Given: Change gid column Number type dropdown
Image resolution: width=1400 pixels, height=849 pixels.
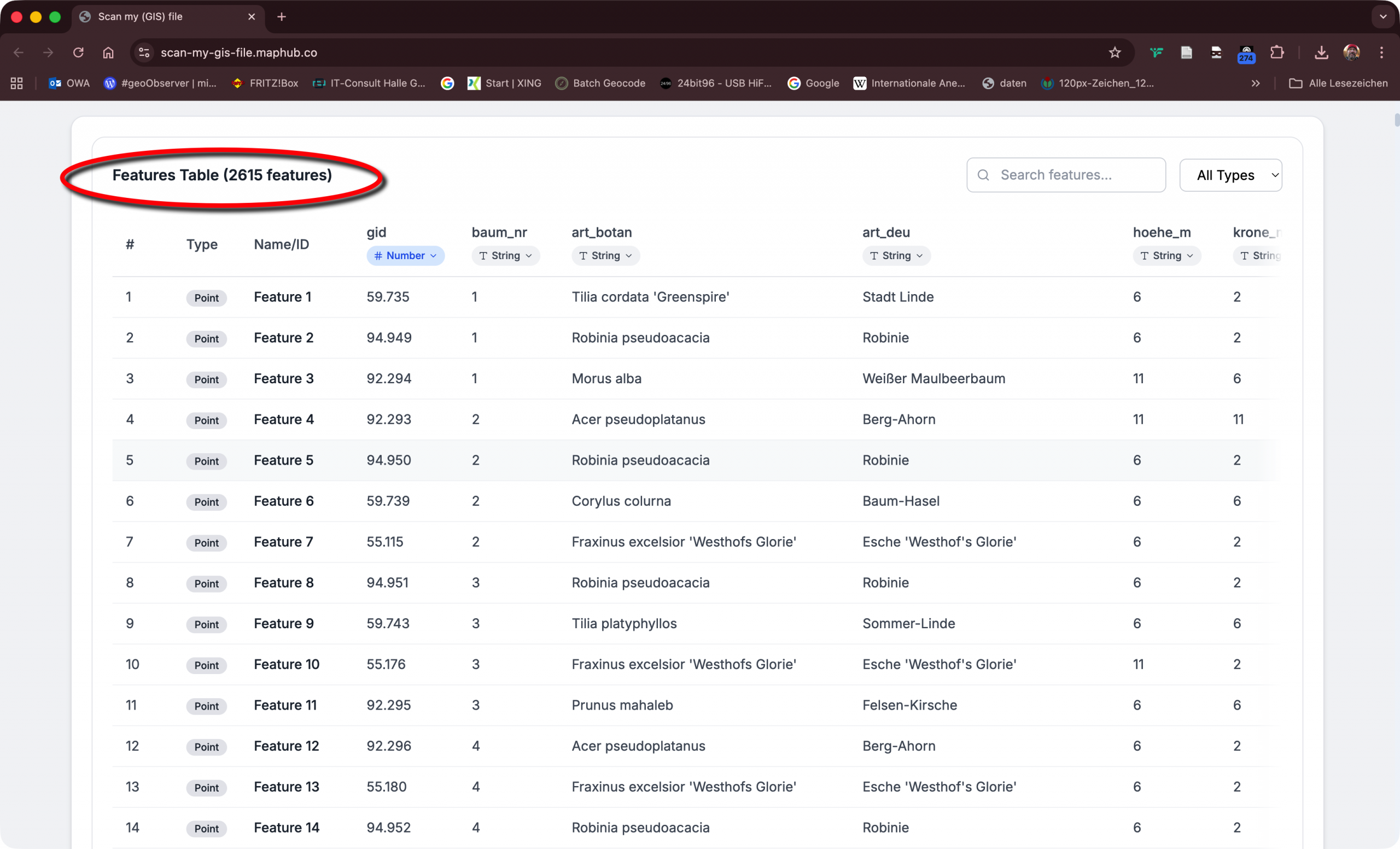Looking at the screenshot, I should (x=405, y=255).
